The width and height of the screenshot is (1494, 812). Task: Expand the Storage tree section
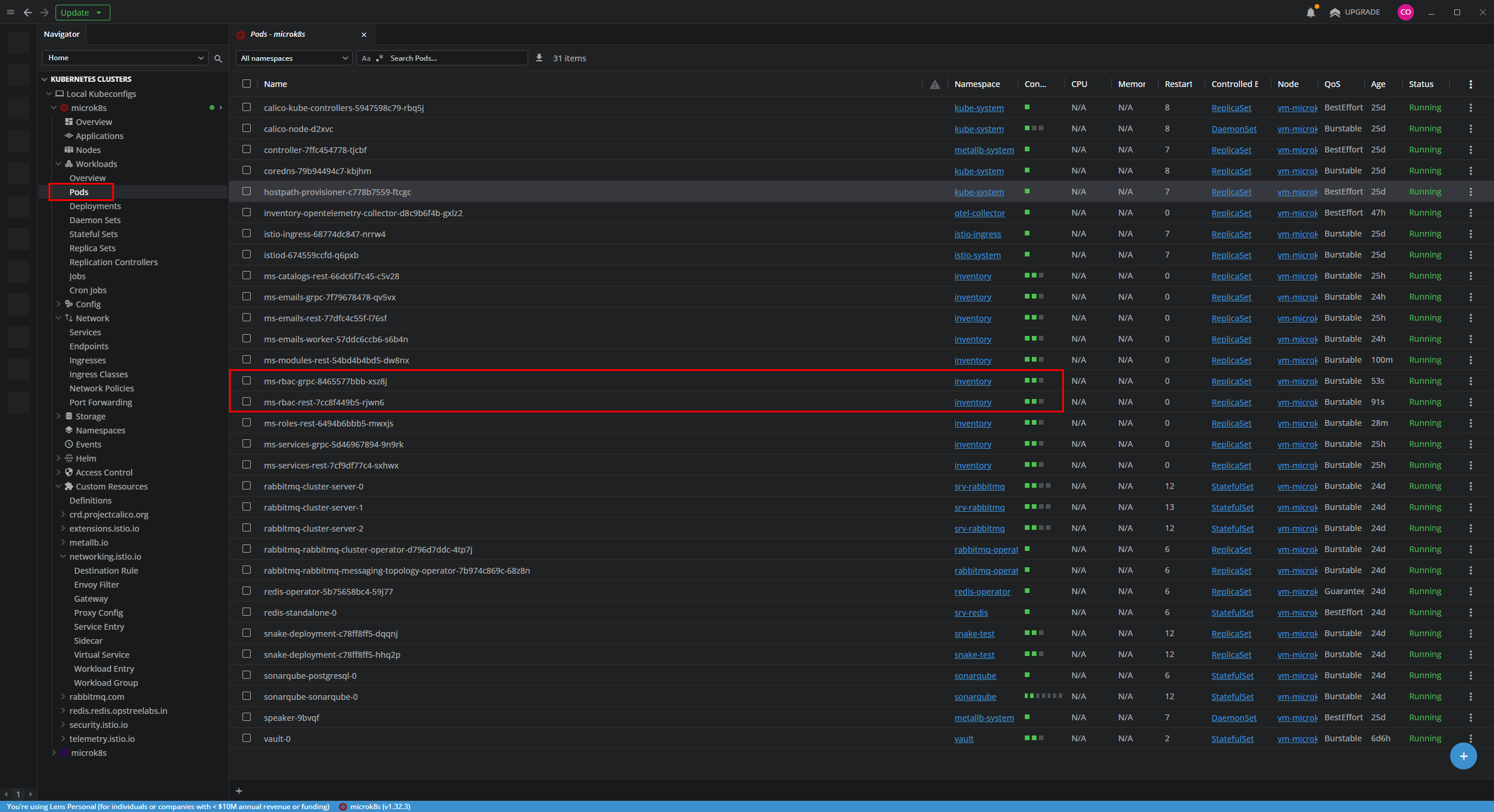point(58,416)
